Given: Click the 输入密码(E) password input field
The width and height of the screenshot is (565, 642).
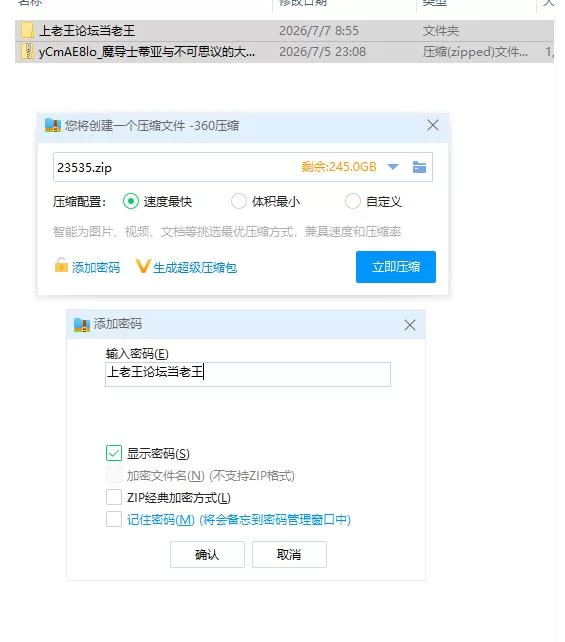Looking at the screenshot, I should 248,374.
